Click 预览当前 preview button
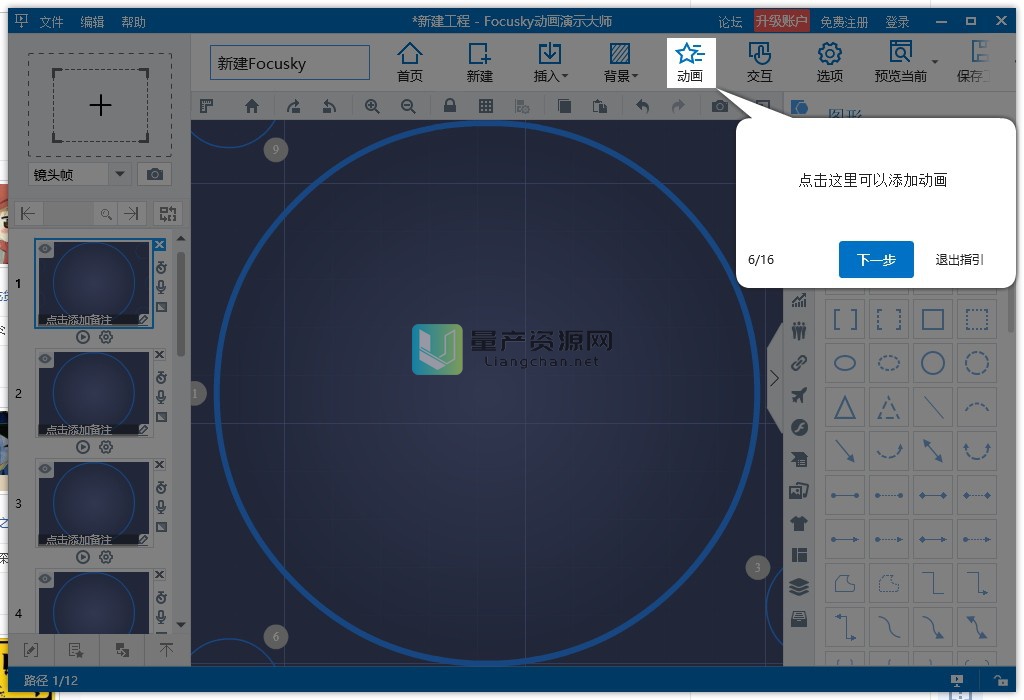 [x=901, y=63]
